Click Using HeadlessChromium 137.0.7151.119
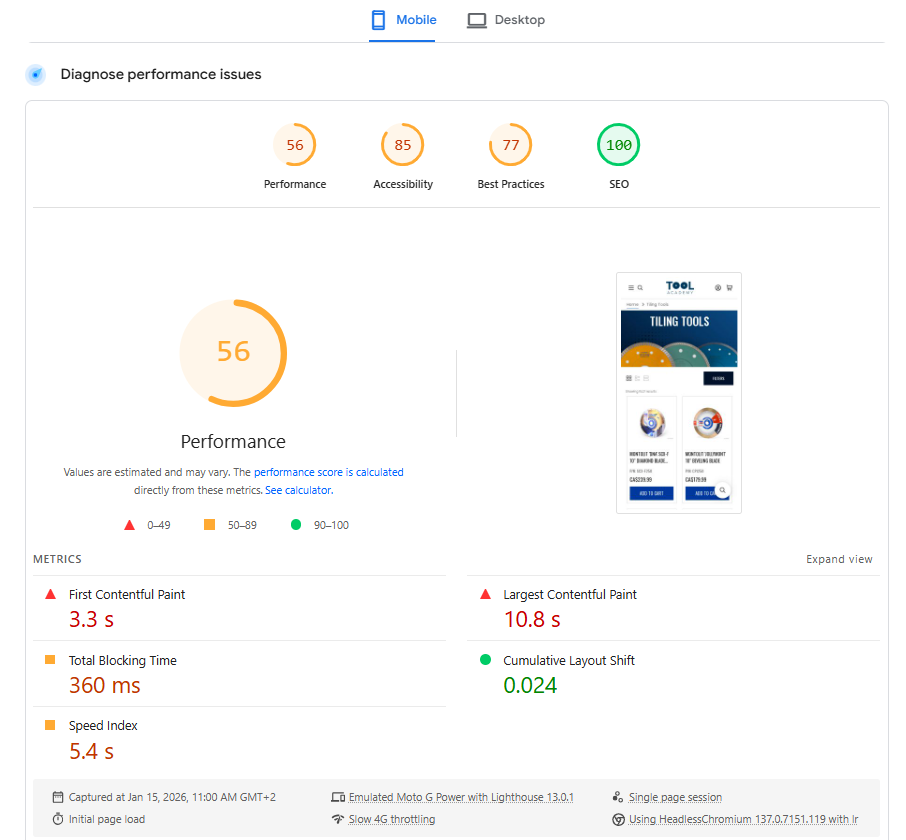906x840 pixels. coord(743,819)
